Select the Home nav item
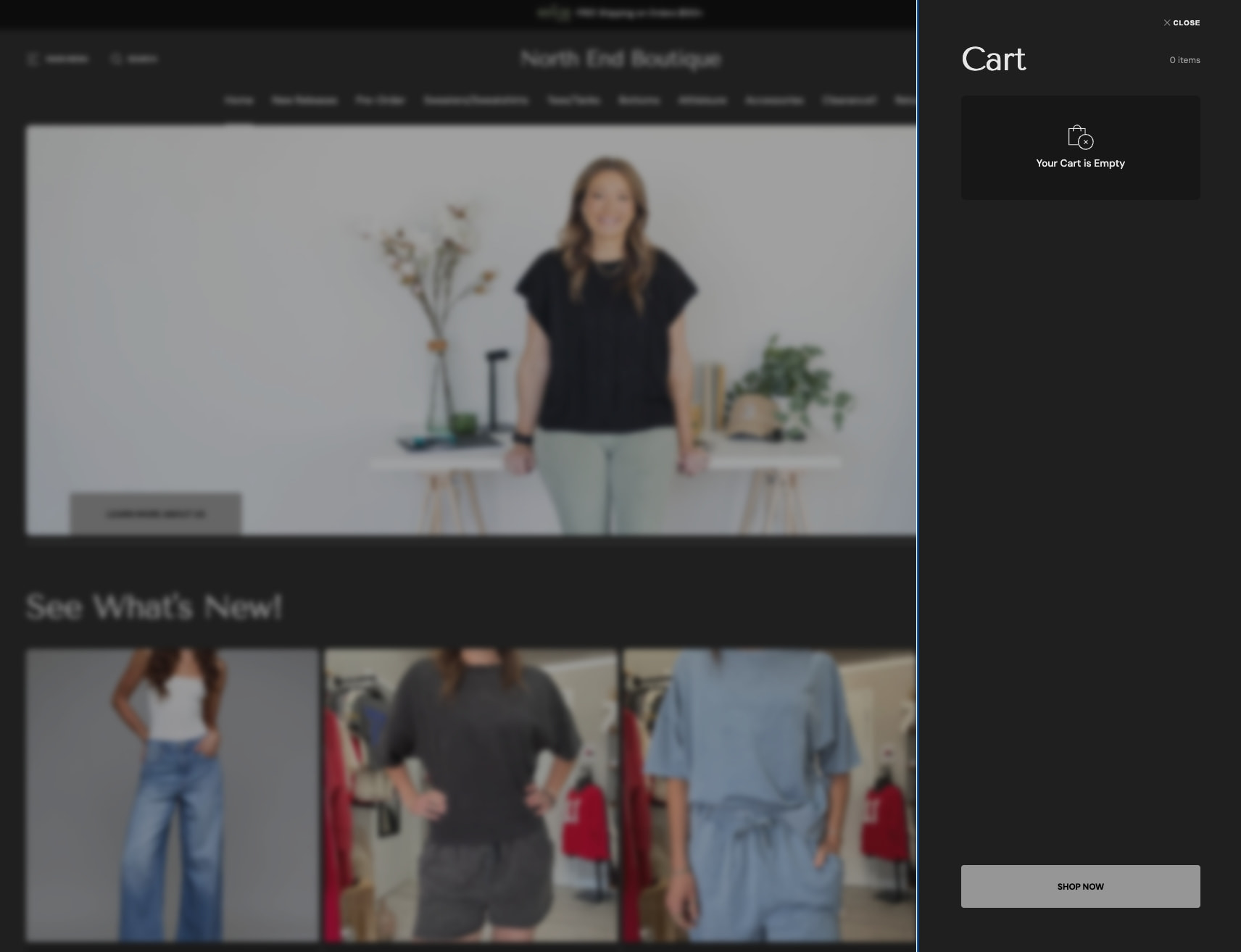This screenshot has width=1241, height=952. pos(238,100)
